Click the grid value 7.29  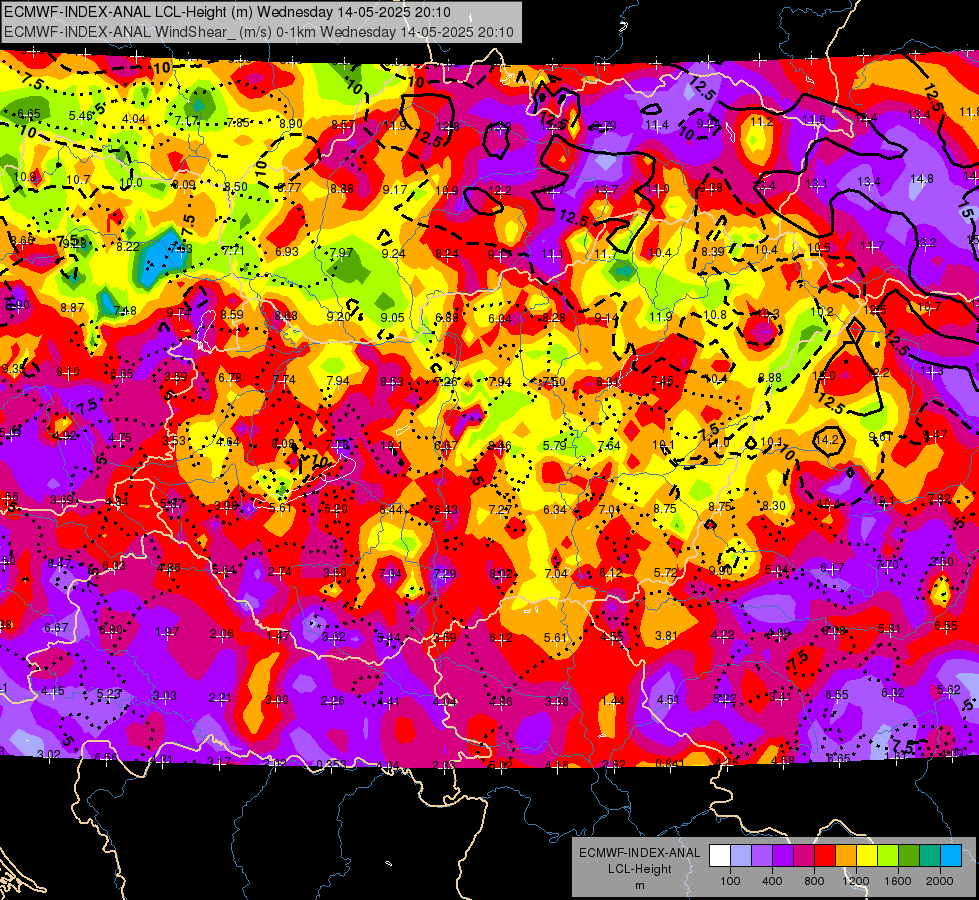(445, 573)
